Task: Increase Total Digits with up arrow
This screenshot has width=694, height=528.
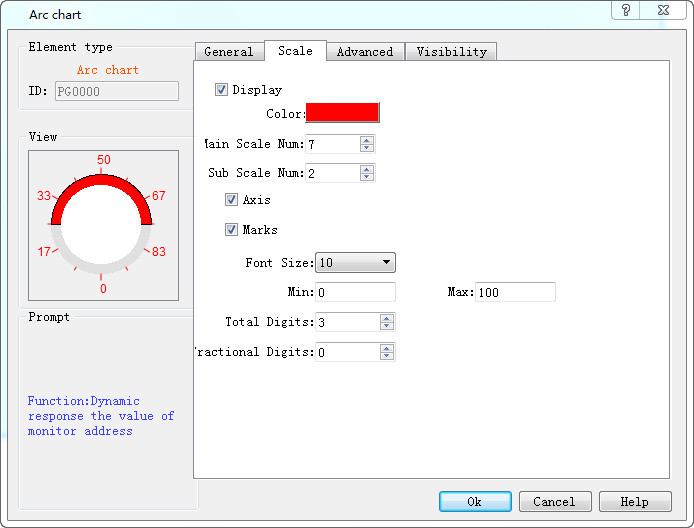Action: (x=386, y=318)
